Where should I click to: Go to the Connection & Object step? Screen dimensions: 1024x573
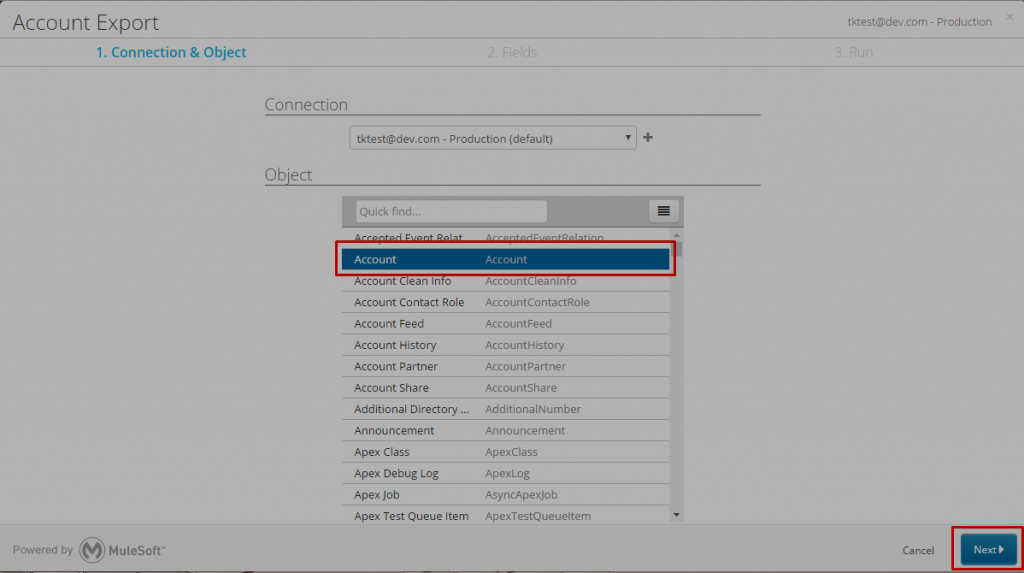(x=171, y=52)
